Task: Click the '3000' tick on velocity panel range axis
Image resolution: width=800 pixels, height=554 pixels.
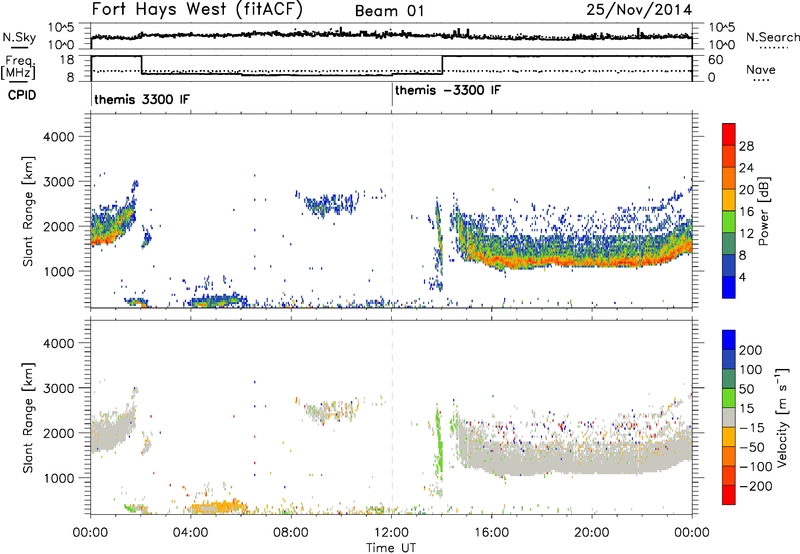Action: [x=58, y=388]
